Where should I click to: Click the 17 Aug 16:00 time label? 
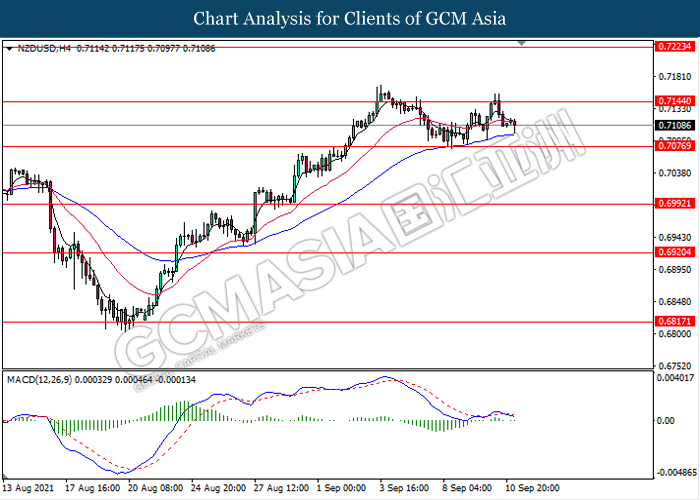(x=92, y=488)
